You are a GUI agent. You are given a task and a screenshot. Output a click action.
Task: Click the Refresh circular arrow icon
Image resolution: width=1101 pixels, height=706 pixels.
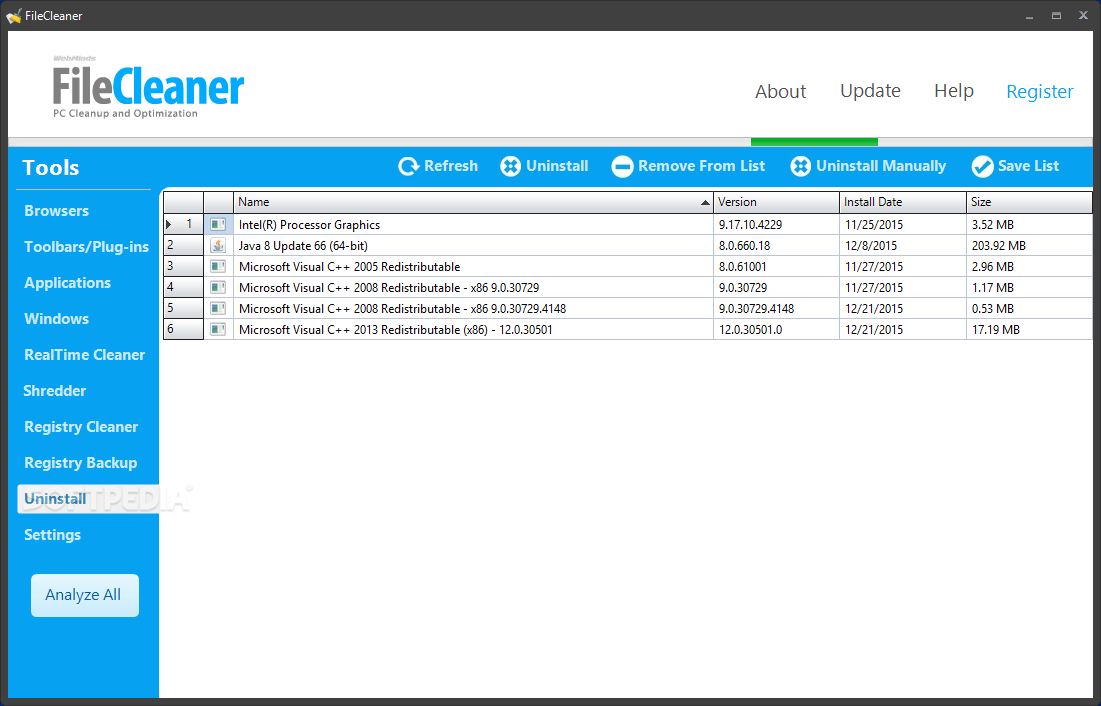(409, 166)
